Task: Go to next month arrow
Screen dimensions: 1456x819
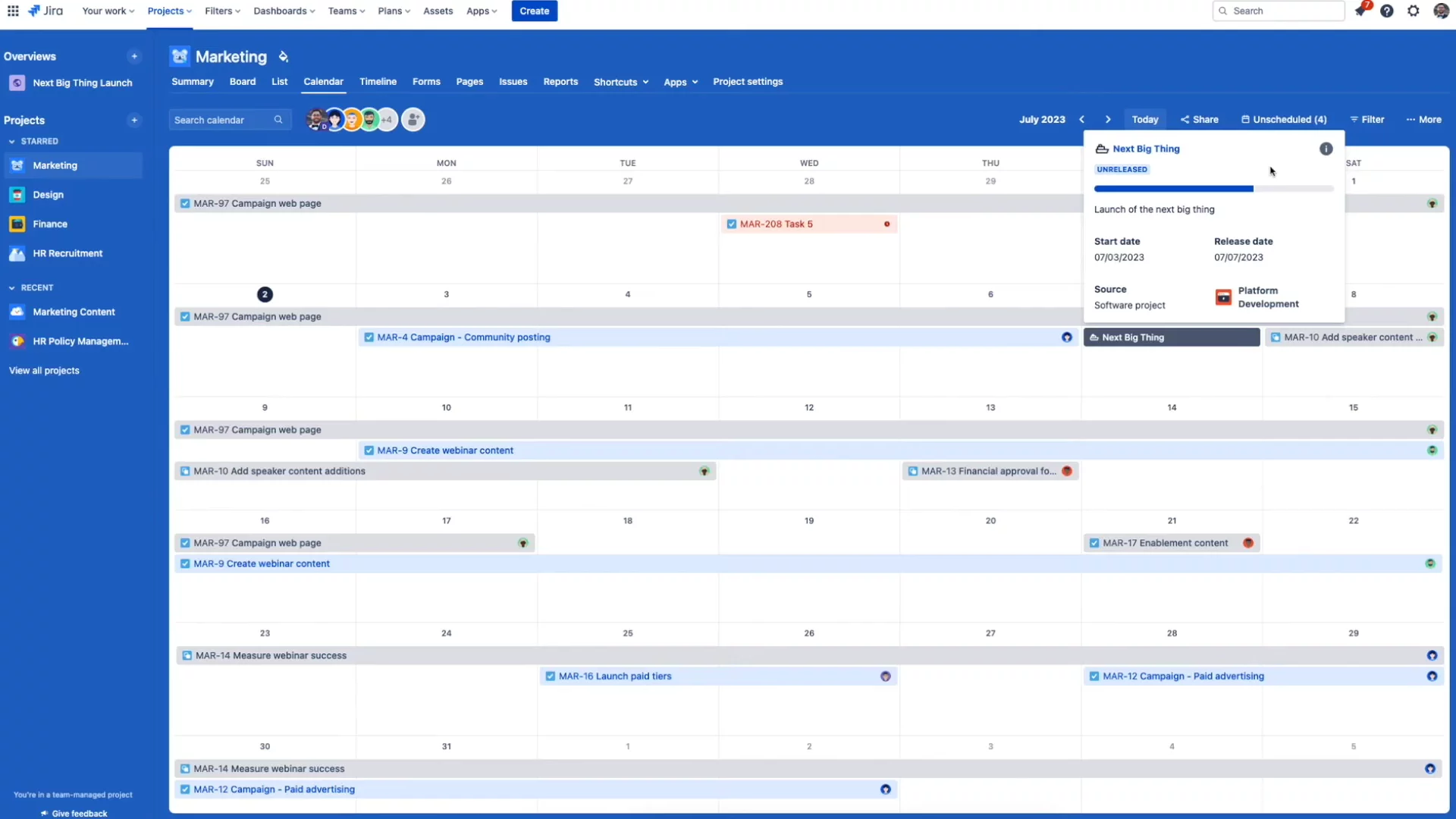Action: pyautogui.click(x=1108, y=120)
